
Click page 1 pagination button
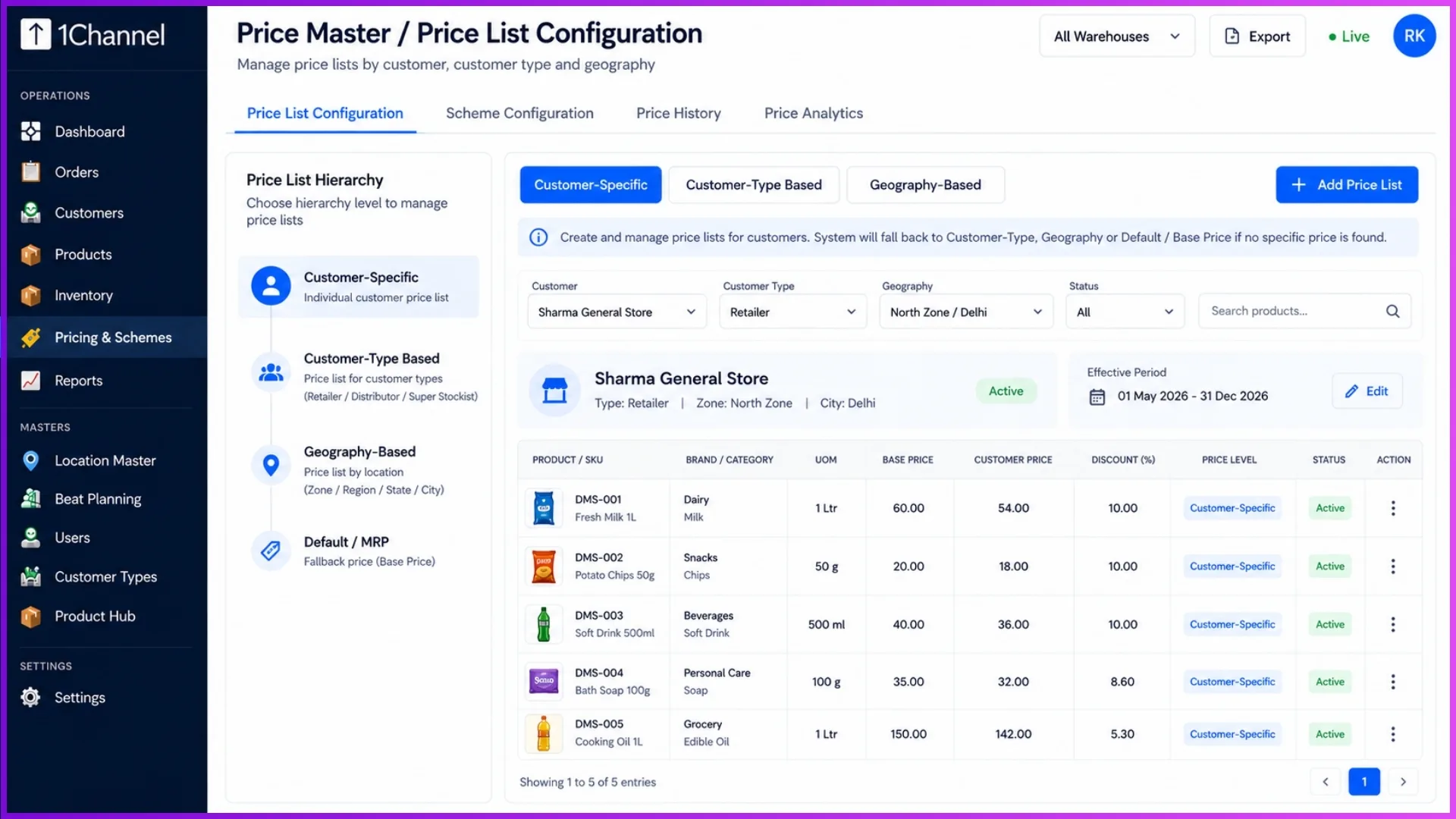[x=1364, y=782]
